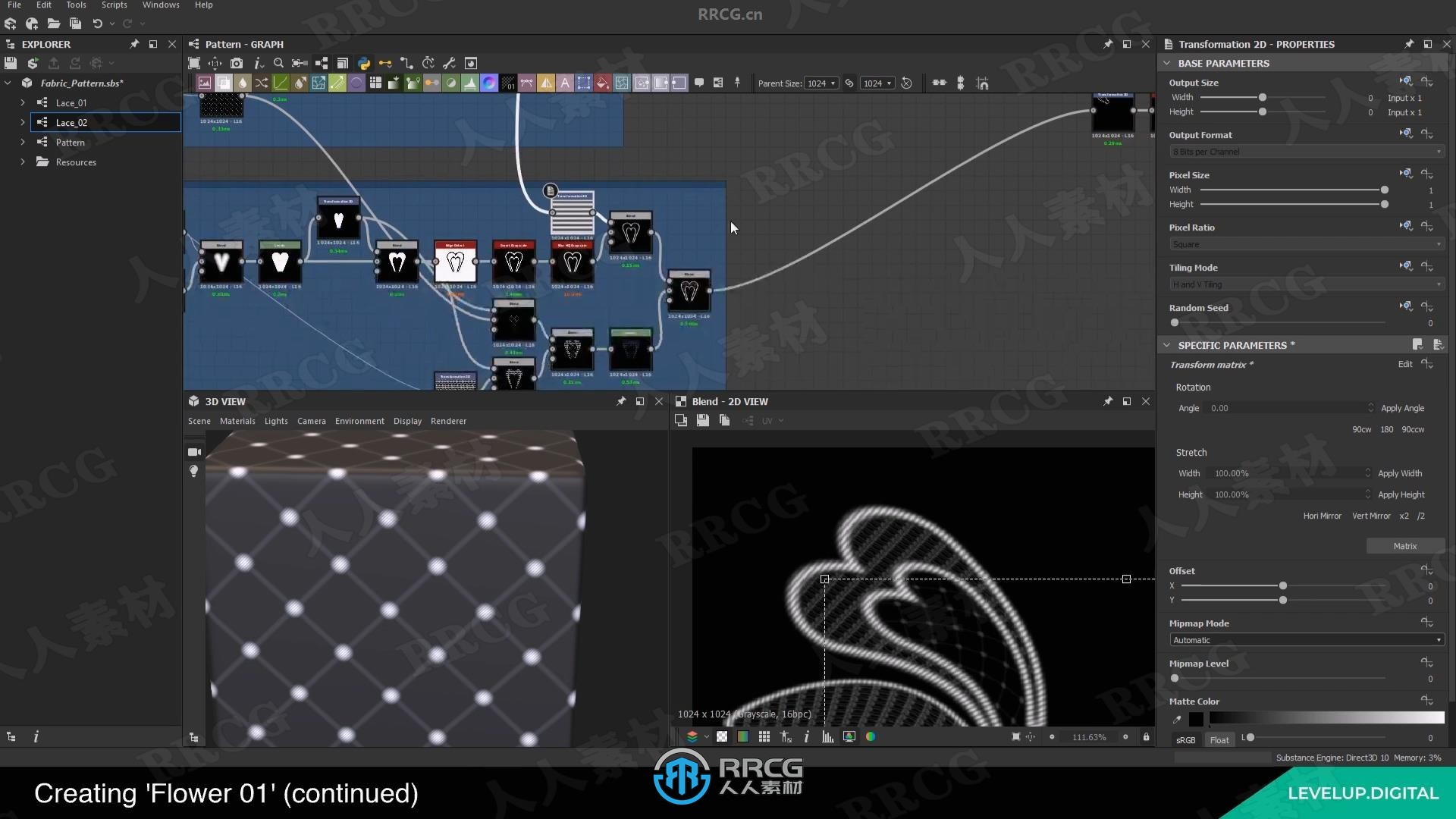1456x819 pixels.
Task: Click the camera icon in 3D view sidebar
Action: tap(194, 452)
